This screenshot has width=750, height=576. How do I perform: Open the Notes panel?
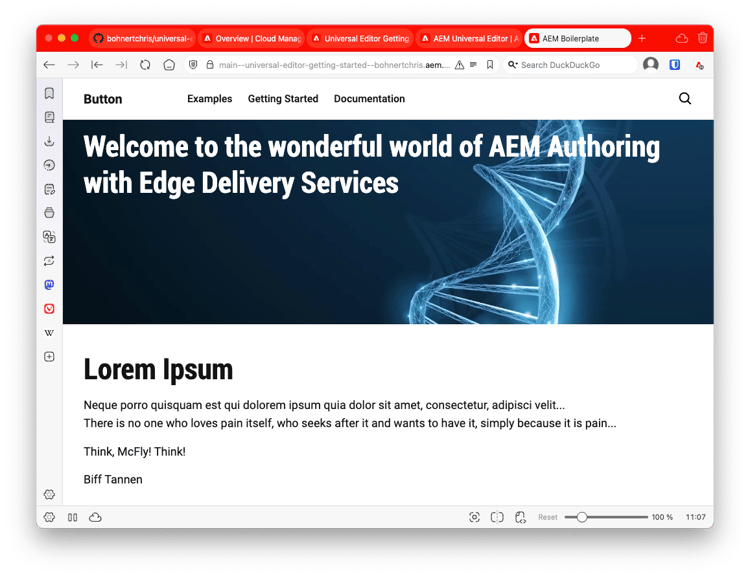[x=49, y=189]
